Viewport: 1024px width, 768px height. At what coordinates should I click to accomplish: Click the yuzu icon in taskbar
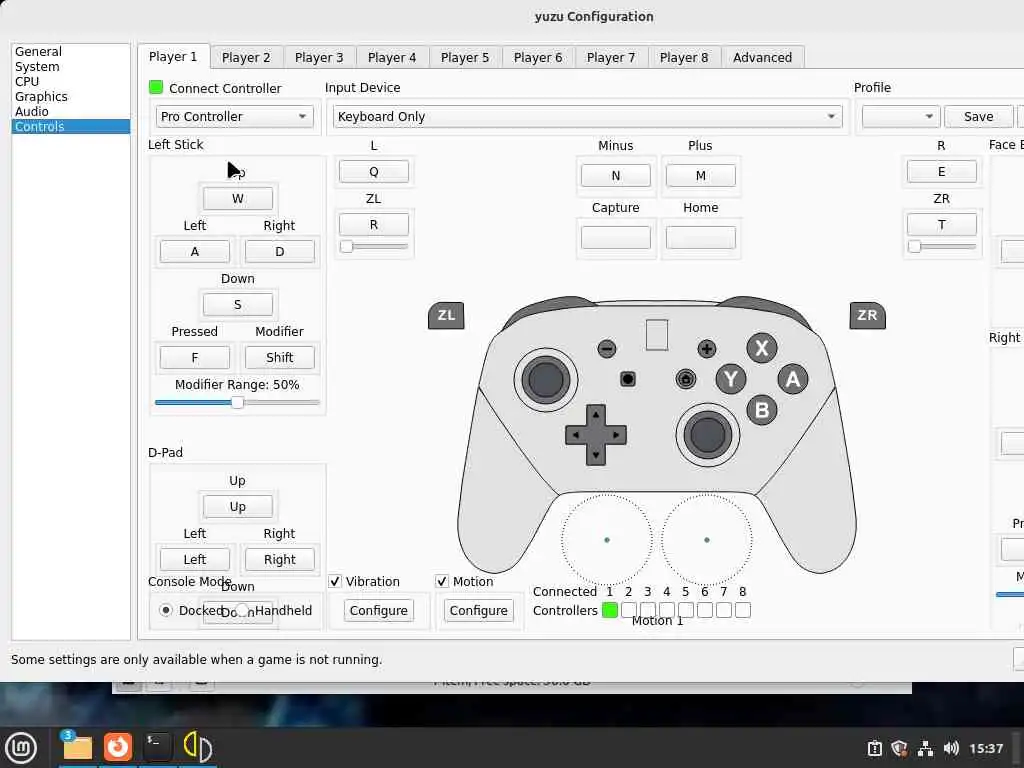click(197, 747)
